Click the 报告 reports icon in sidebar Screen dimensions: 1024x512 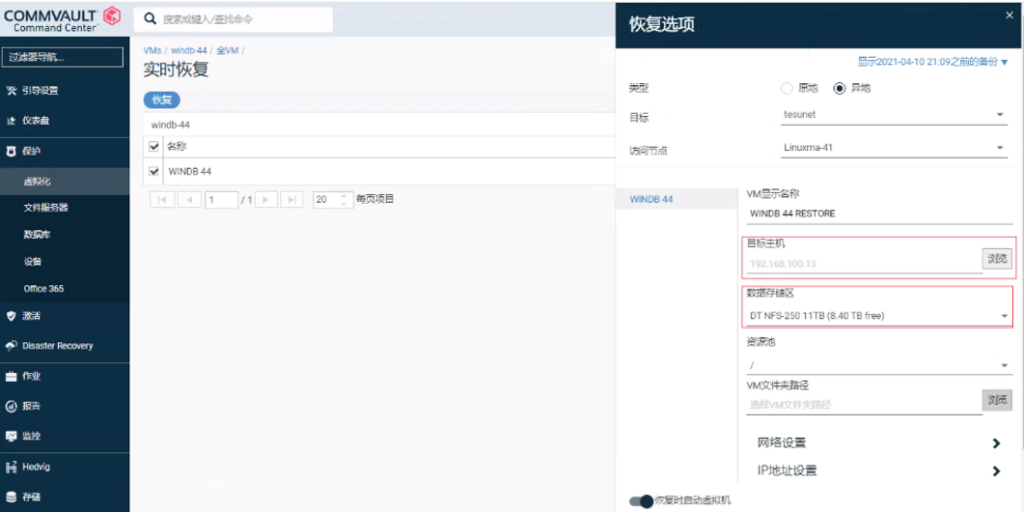(11, 406)
